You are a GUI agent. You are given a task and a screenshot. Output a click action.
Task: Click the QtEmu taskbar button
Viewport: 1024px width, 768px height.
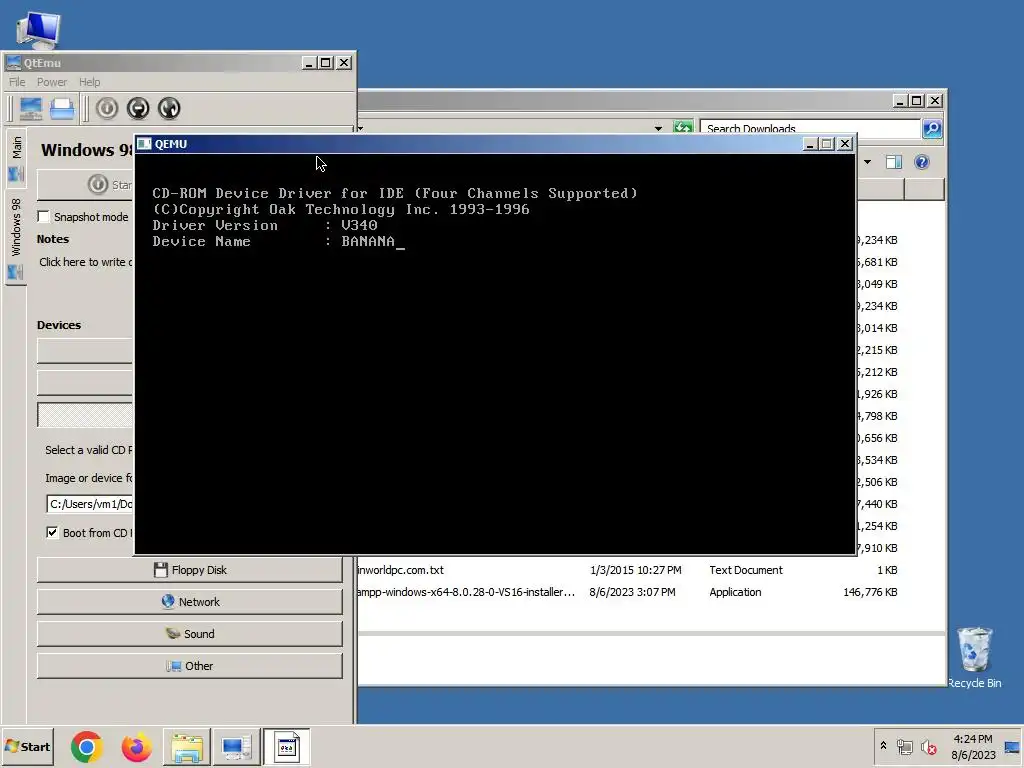point(236,747)
